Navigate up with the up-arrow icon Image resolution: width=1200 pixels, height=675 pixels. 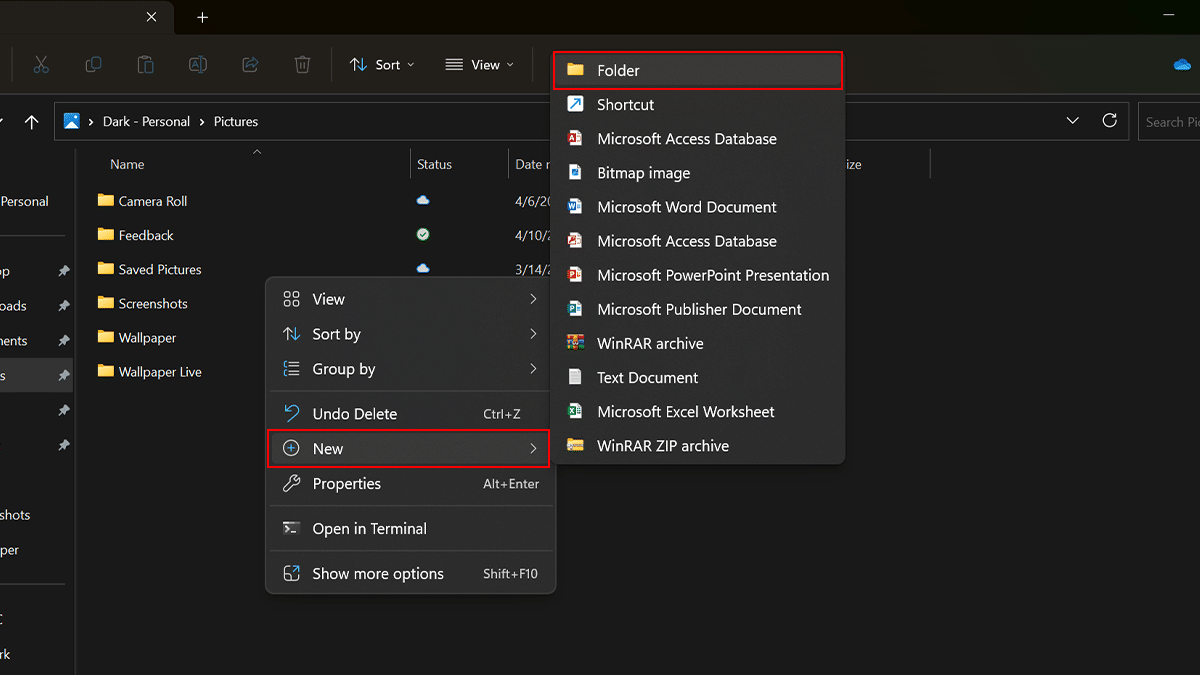click(31, 121)
